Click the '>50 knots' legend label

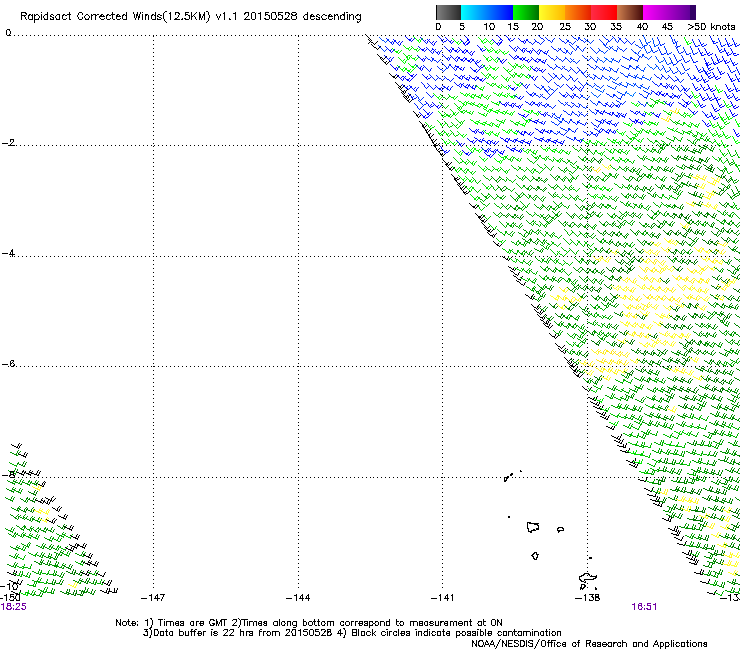tap(711, 27)
